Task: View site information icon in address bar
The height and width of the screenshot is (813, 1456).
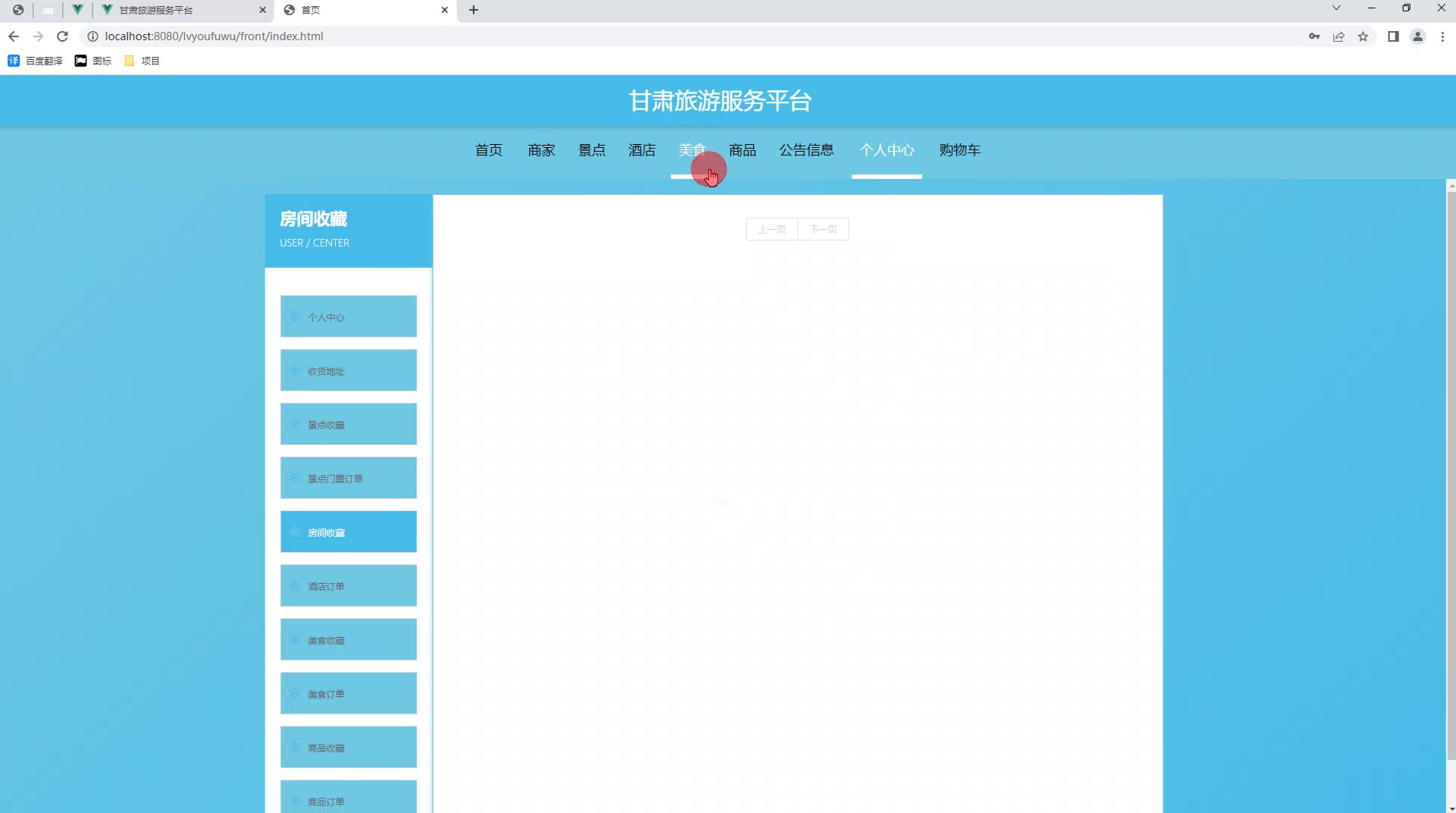Action: (x=93, y=36)
